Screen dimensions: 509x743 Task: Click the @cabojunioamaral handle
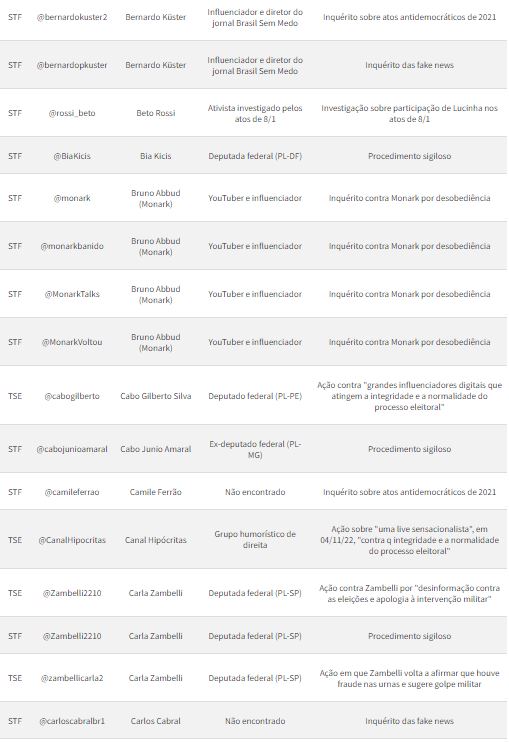72,449
